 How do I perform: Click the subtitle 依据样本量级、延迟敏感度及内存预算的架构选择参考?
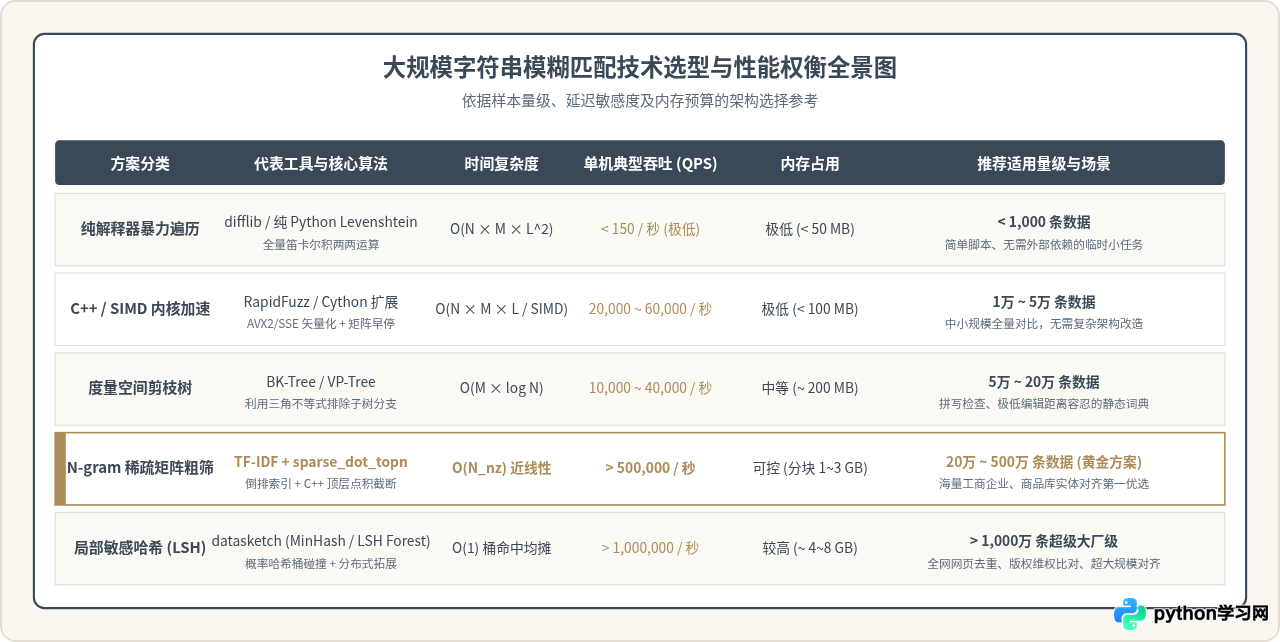(640, 101)
